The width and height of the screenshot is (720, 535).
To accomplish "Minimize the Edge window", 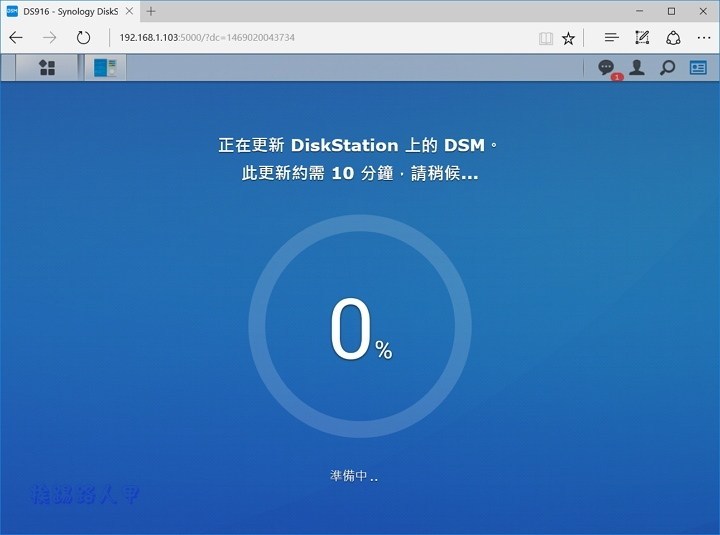I will [x=640, y=11].
